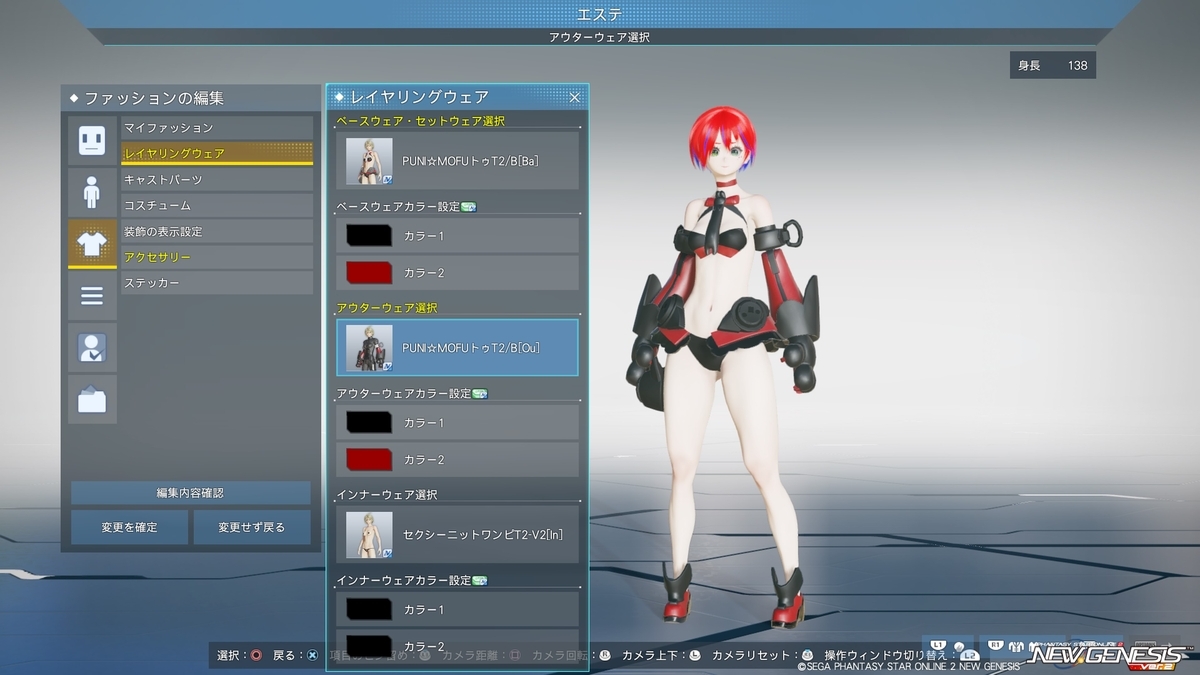The height and width of the screenshot is (675, 1200).
Task: Open アクセサリー menu entry
Action: tap(217, 258)
